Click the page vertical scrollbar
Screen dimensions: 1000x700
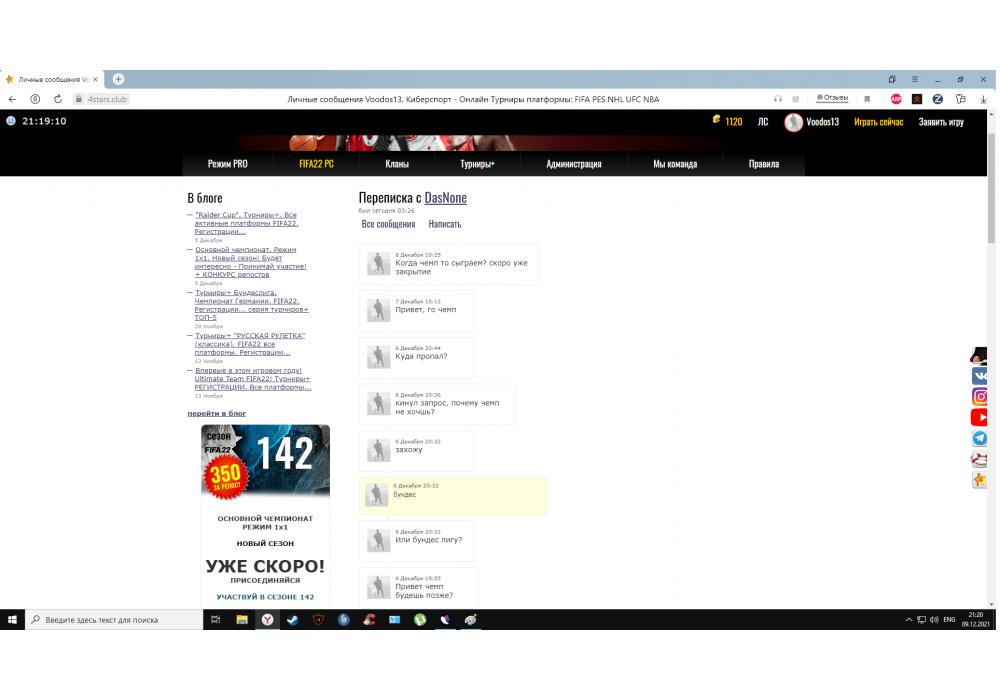click(991, 188)
